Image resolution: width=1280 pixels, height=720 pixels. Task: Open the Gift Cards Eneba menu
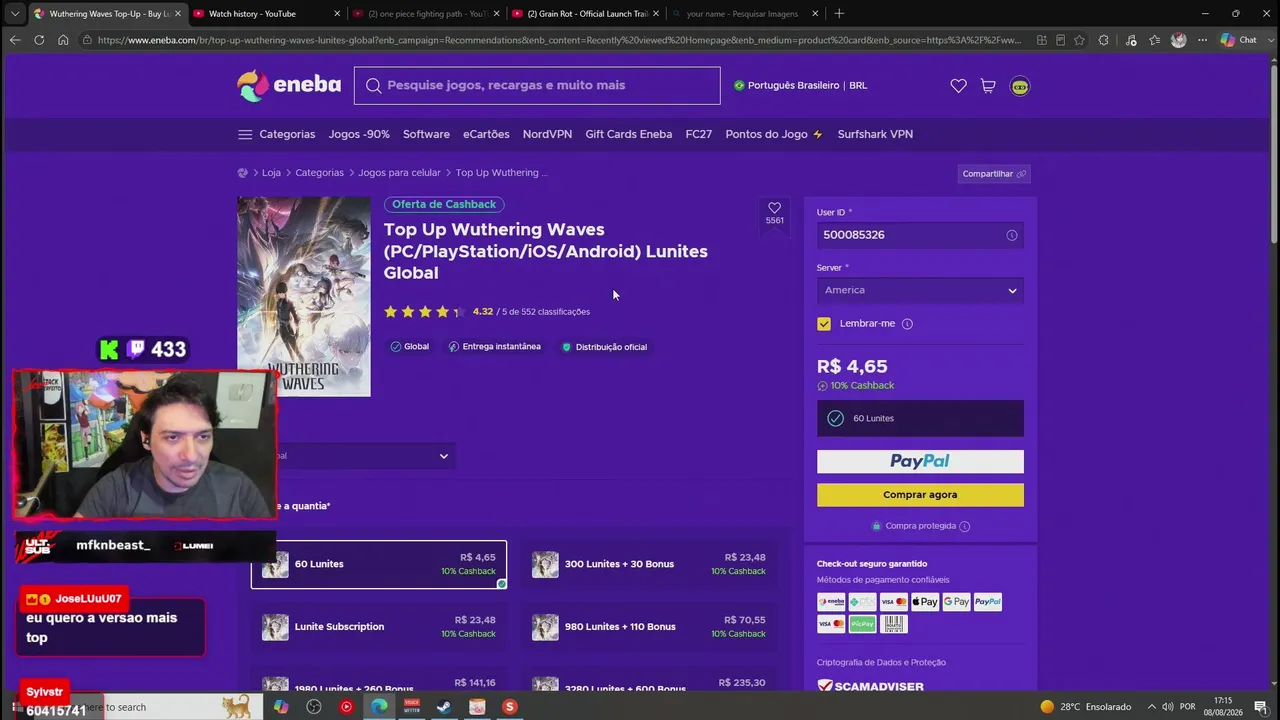pyautogui.click(x=629, y=134)
